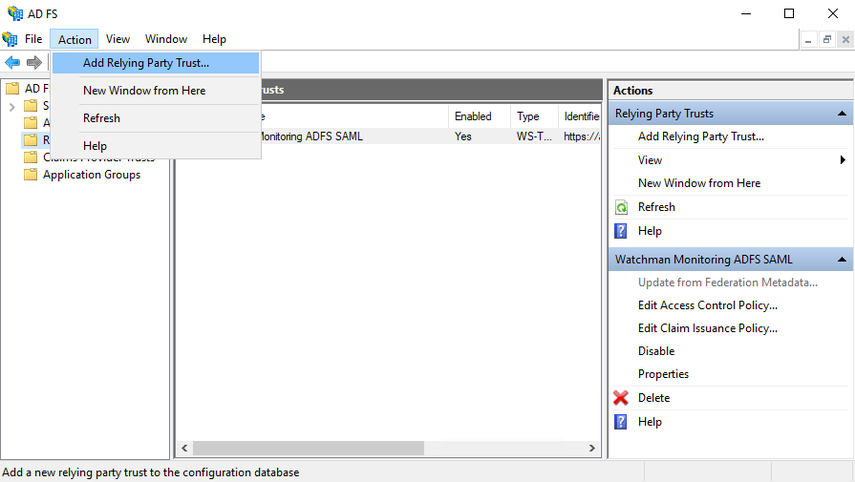
Task: Collapse the Watchman Monitoring ADFS SAML section
Action: click(842, 260)
